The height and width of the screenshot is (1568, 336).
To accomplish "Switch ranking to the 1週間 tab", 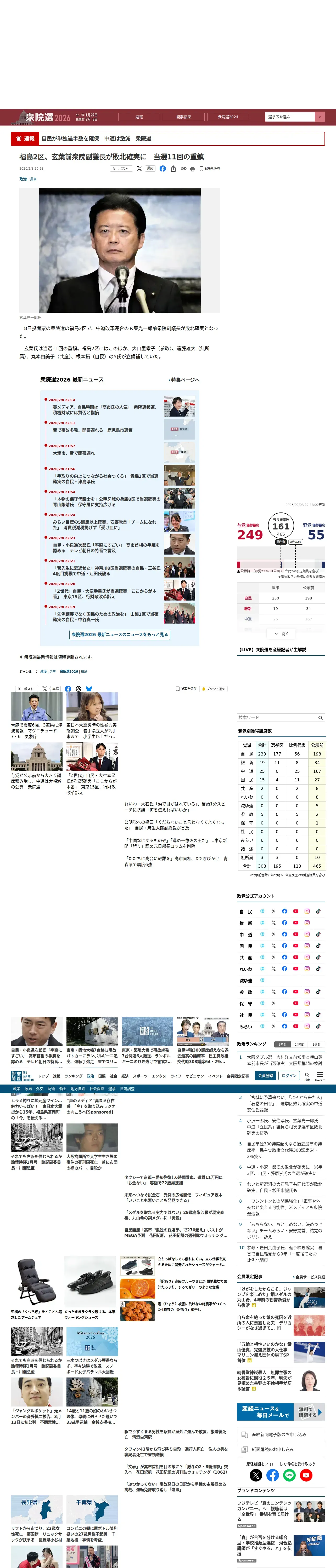I will [x=316, y=1044].
